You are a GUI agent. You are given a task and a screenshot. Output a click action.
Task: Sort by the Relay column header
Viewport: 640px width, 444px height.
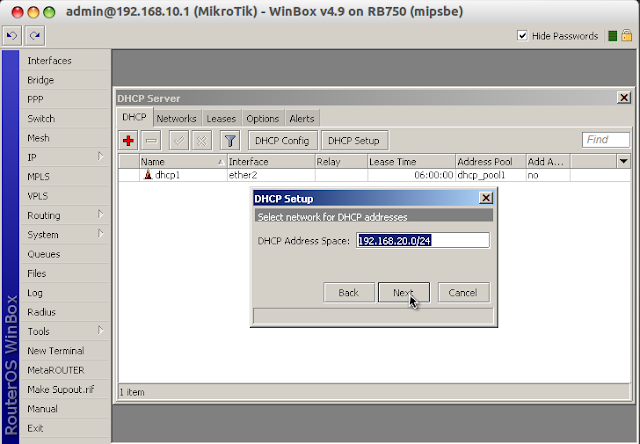(x=341, y=162)
